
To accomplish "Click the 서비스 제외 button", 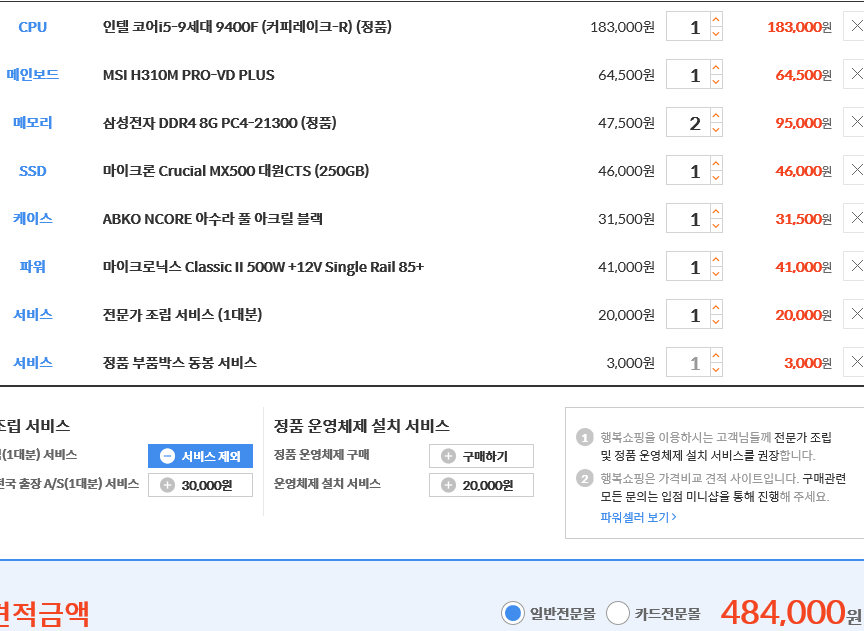I will click(x=201, y=456).
